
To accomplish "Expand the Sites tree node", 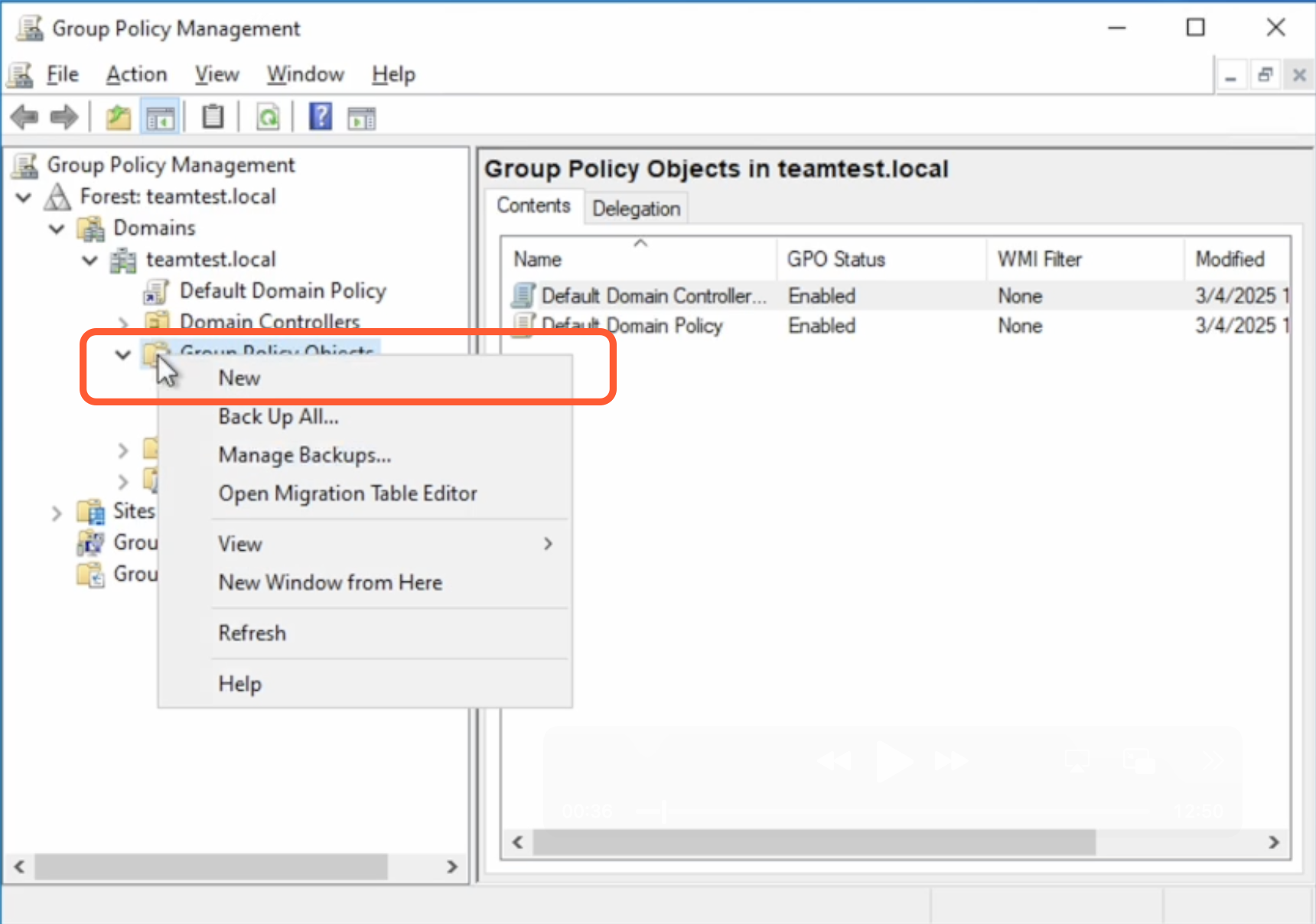I will 57,512.
